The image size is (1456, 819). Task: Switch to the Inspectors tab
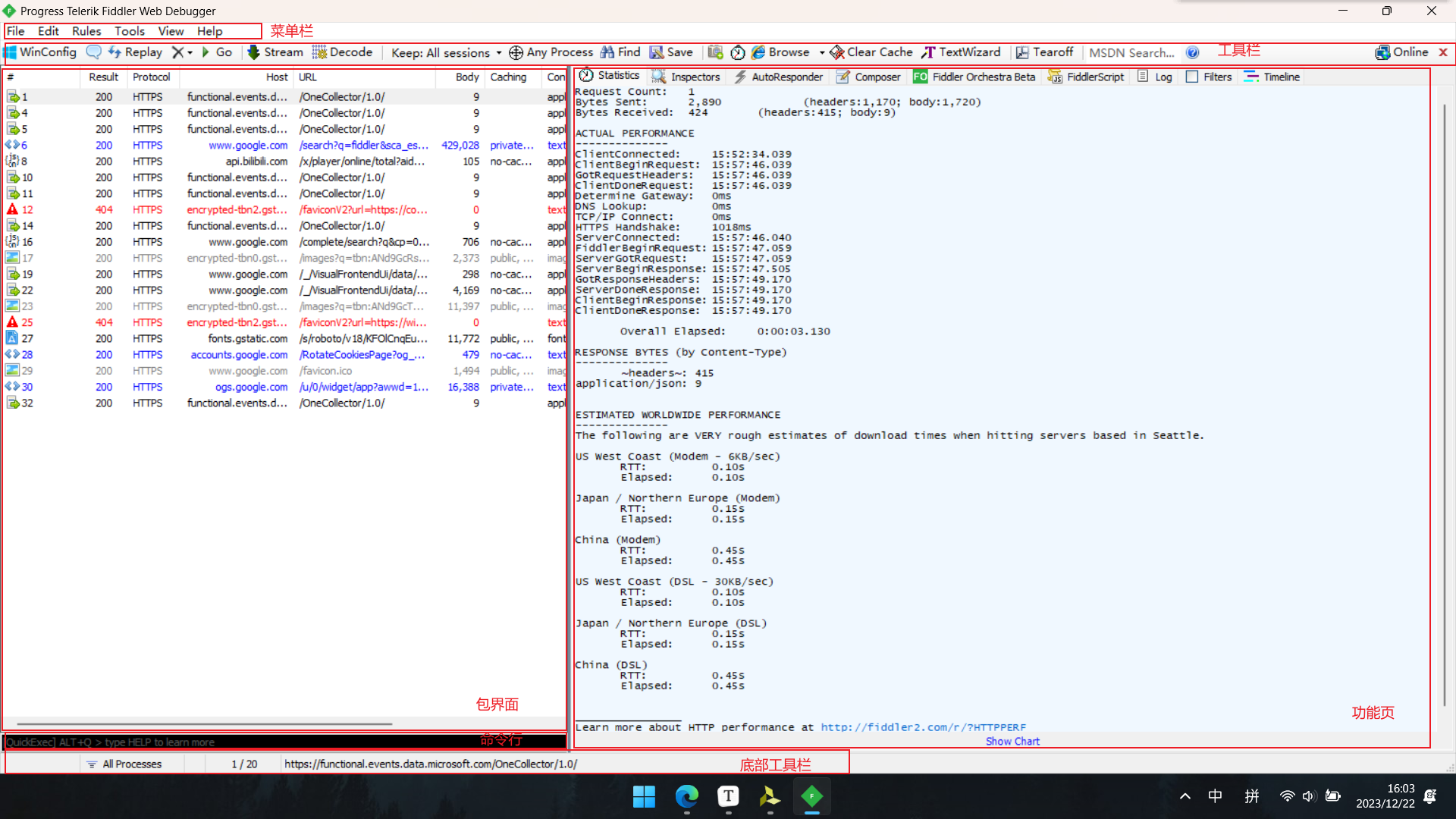click(686, 77)
